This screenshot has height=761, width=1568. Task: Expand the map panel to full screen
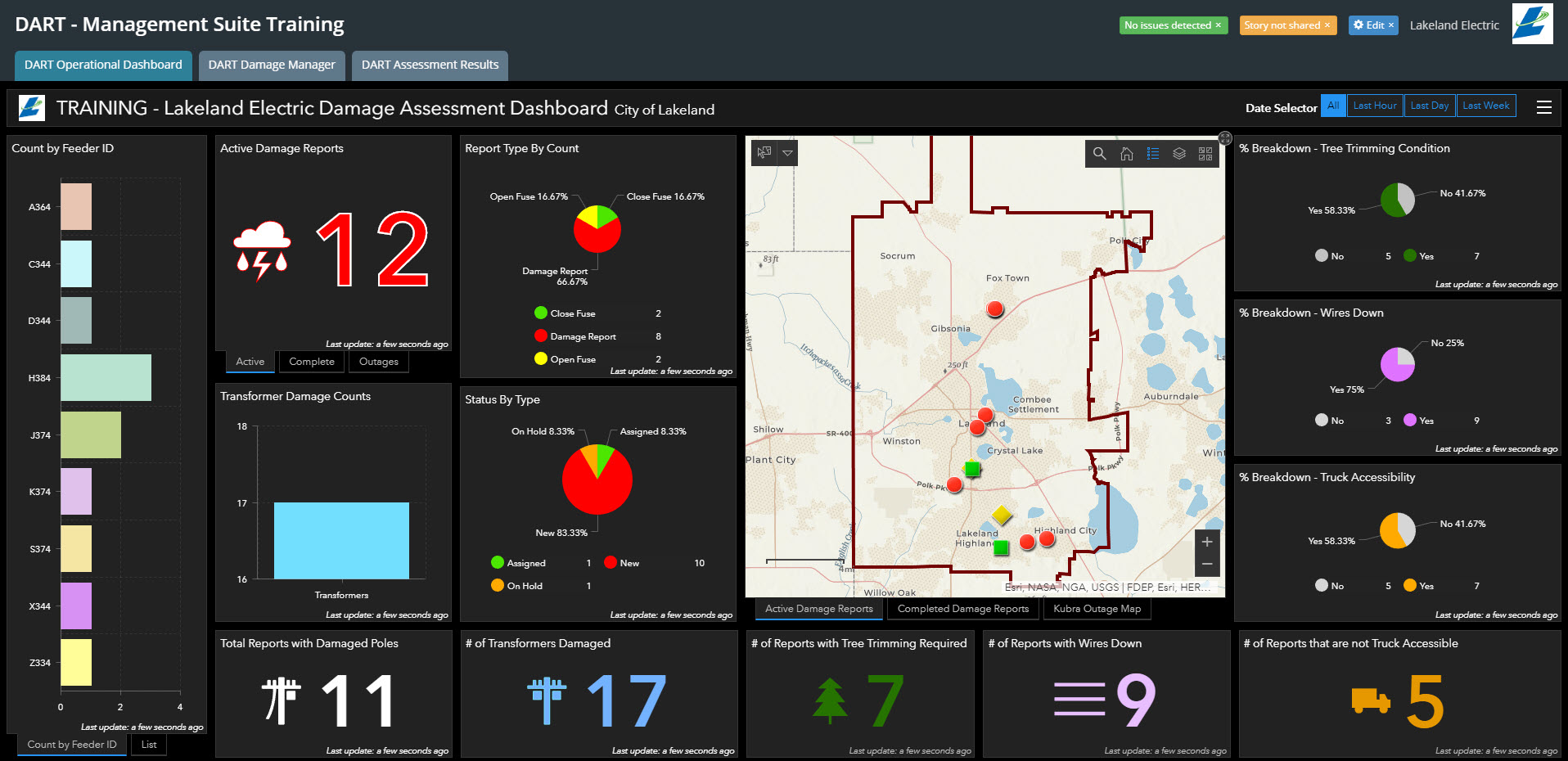1225,138
